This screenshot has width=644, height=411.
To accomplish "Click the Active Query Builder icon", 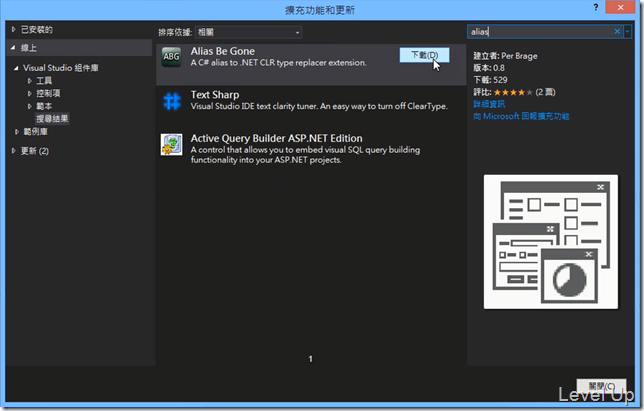I will click(171, 144).
